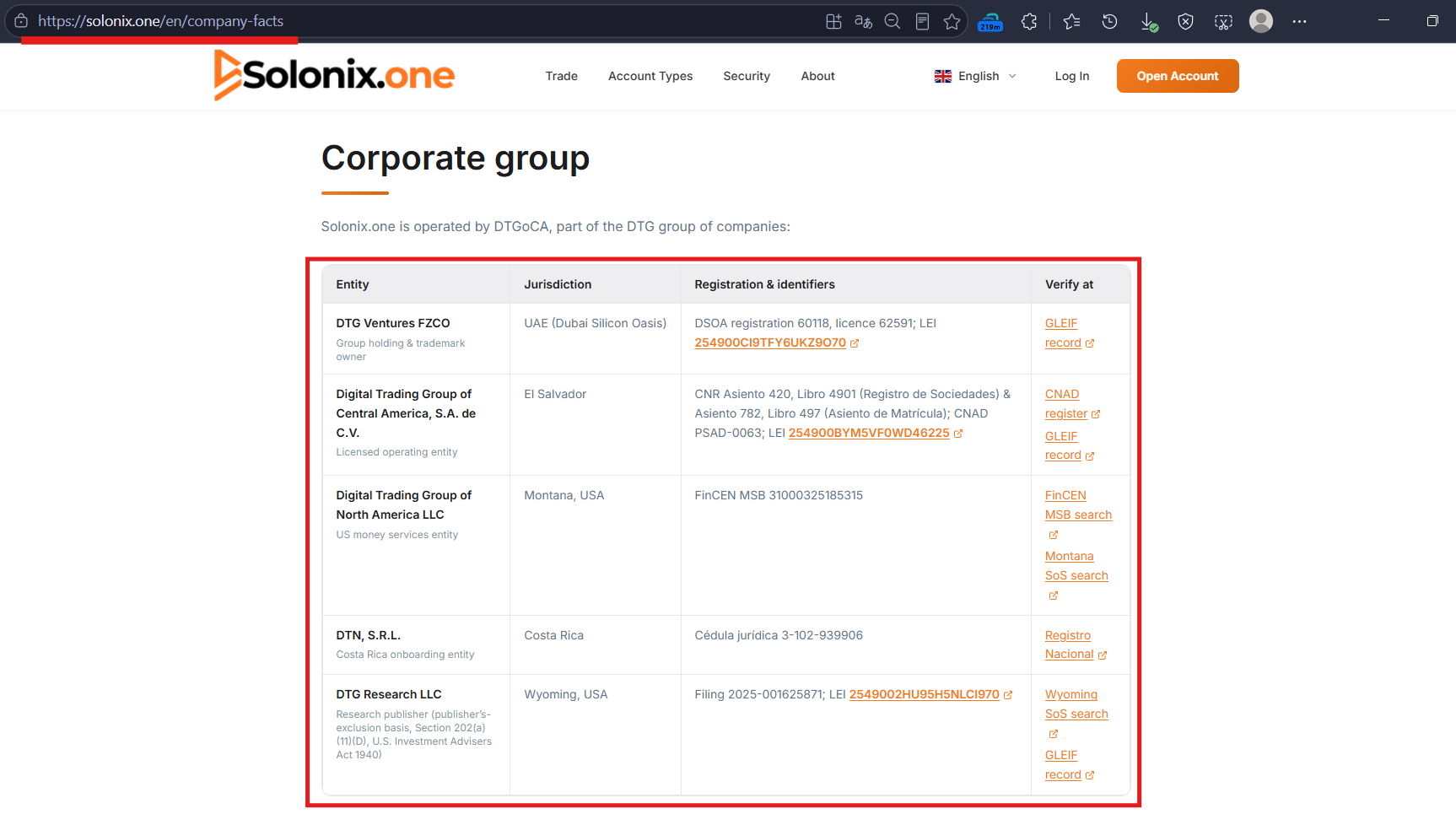The image size is (1456, 814).
Task: Open LEI link 254900BYM5VF0WD46225
Action: tap(869, 433)
